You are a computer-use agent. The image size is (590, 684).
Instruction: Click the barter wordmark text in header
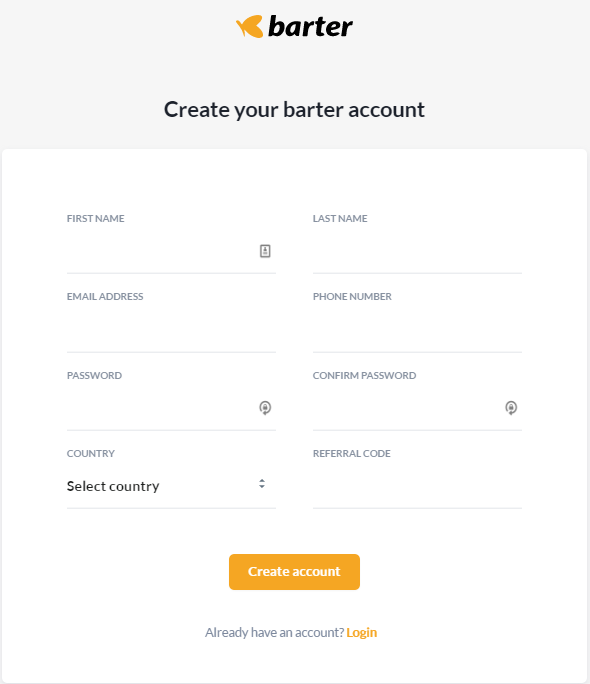[x=310, y=26]
